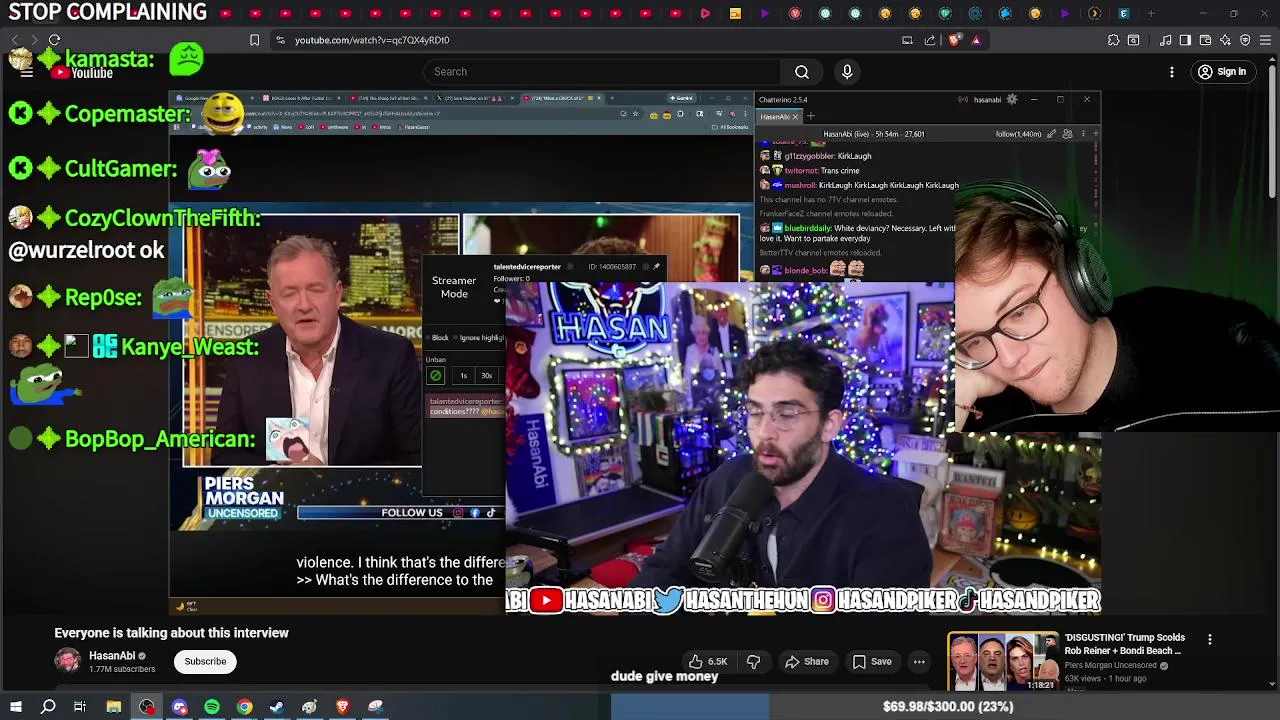The image size is (1280, 720).
Task: Open Chatterino settings gear icon
Action: click(x=1012, y=99)
